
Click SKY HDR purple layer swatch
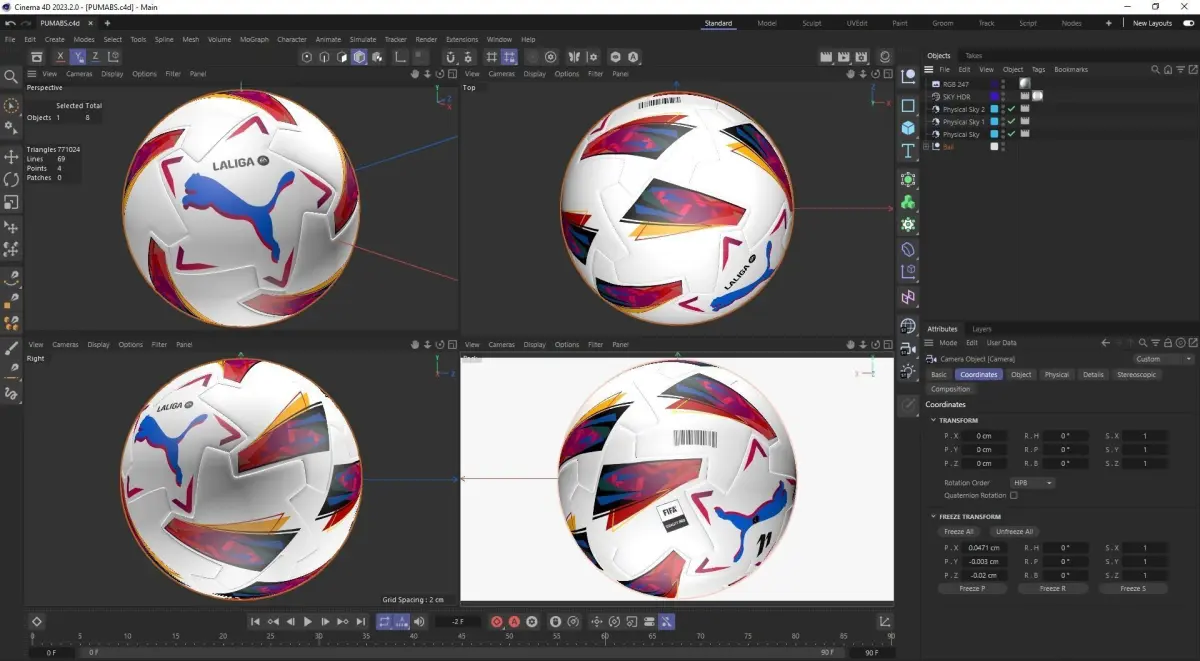coord(994,97)
